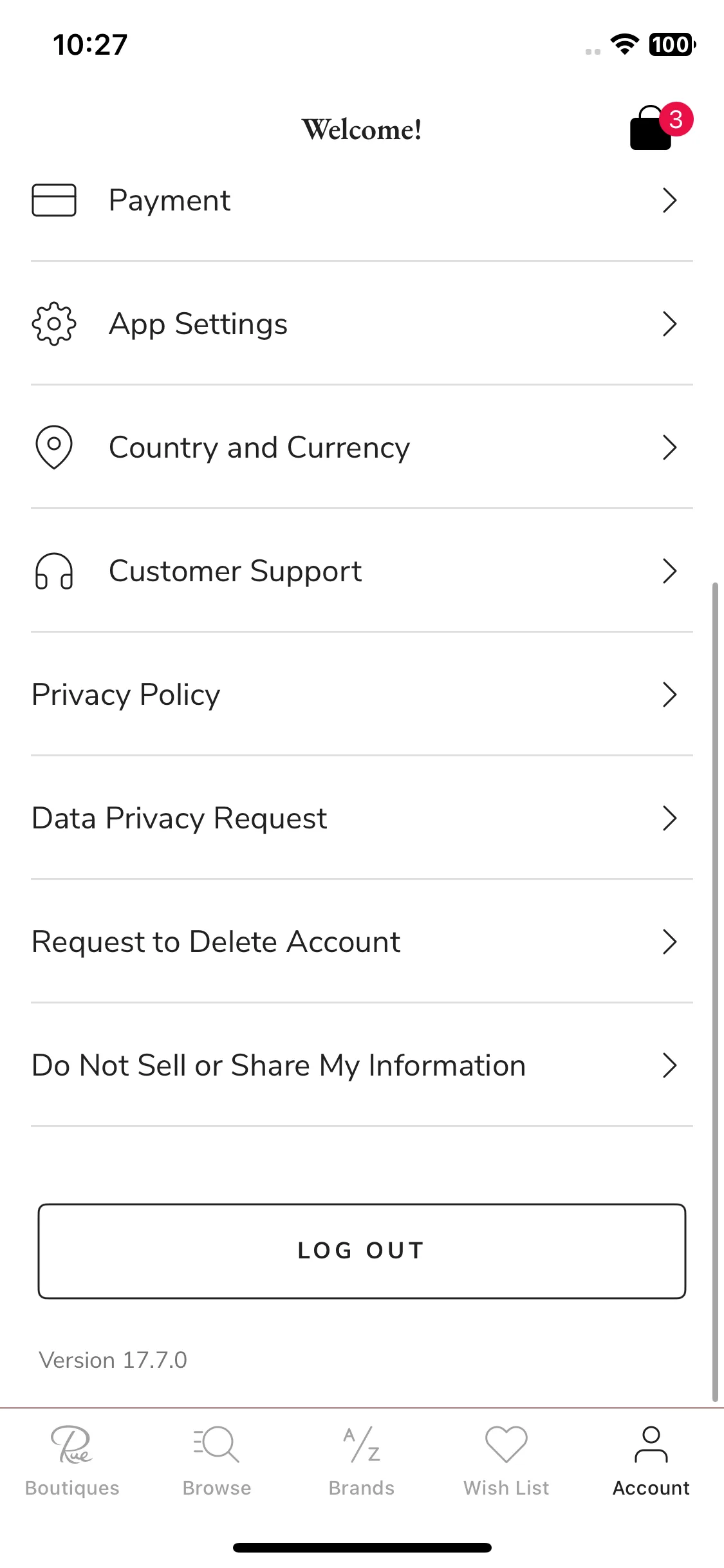Open the Data Privacy Request chevron

[670, 818]
